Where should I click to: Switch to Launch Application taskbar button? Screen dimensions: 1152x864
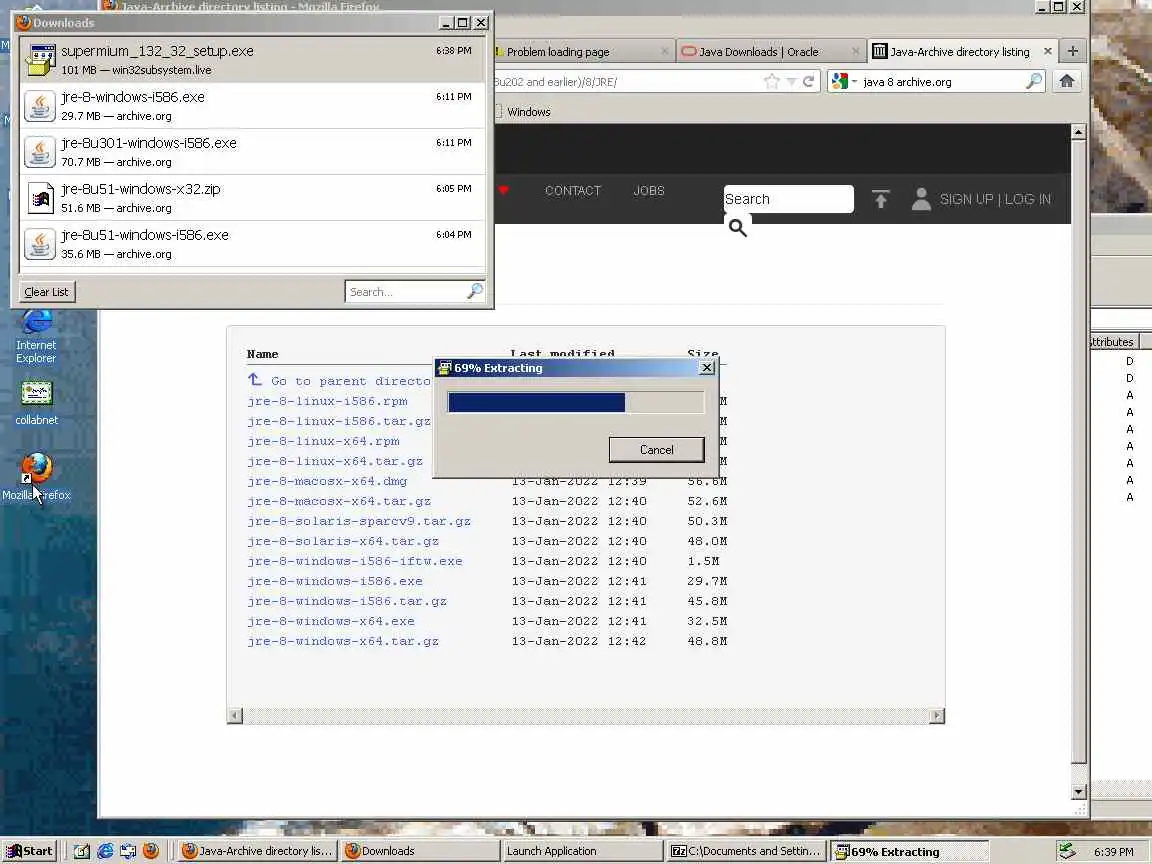pyautogui.click(x=582, y=851)
